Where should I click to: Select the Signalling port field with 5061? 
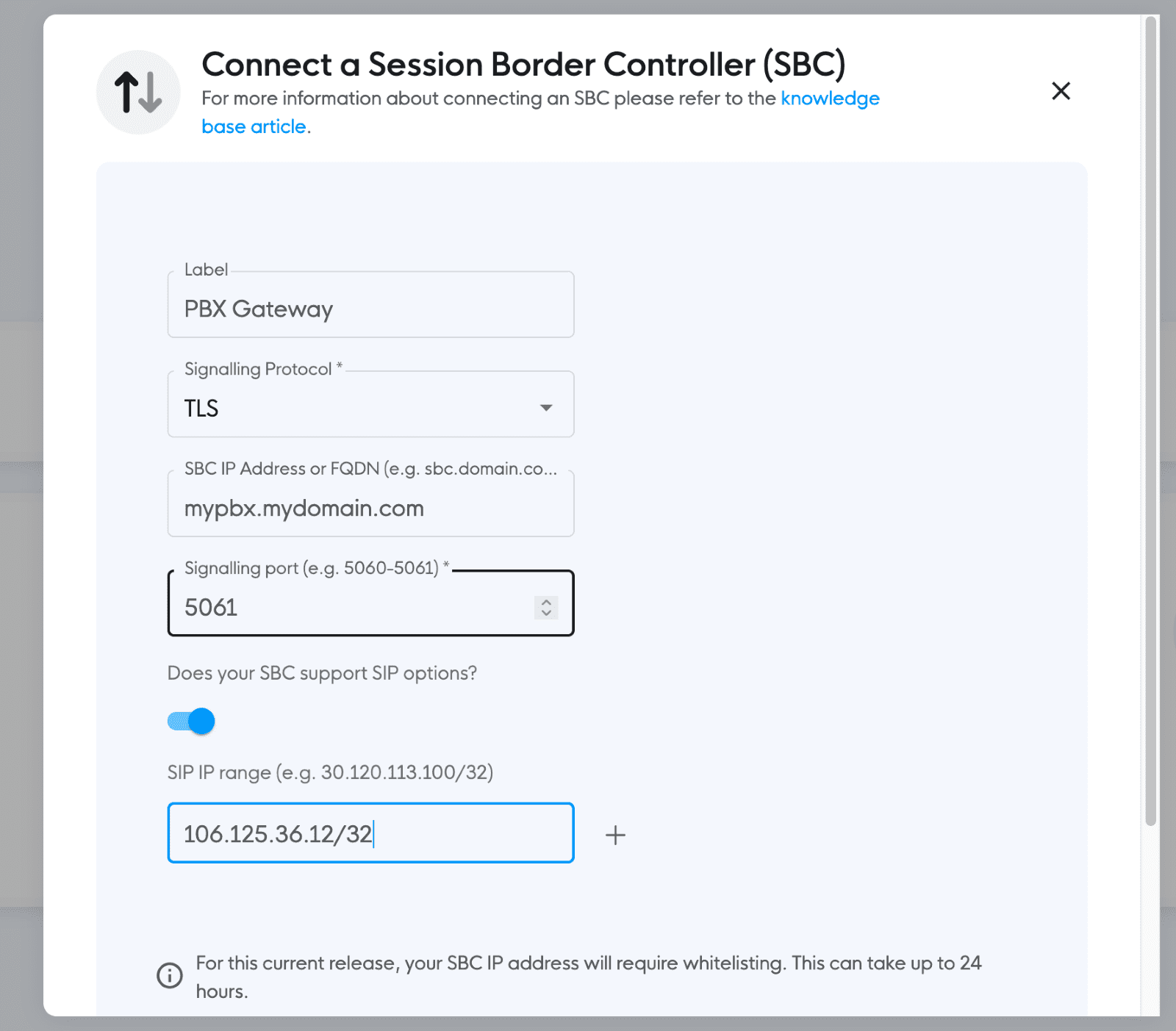tap(331, 606)
